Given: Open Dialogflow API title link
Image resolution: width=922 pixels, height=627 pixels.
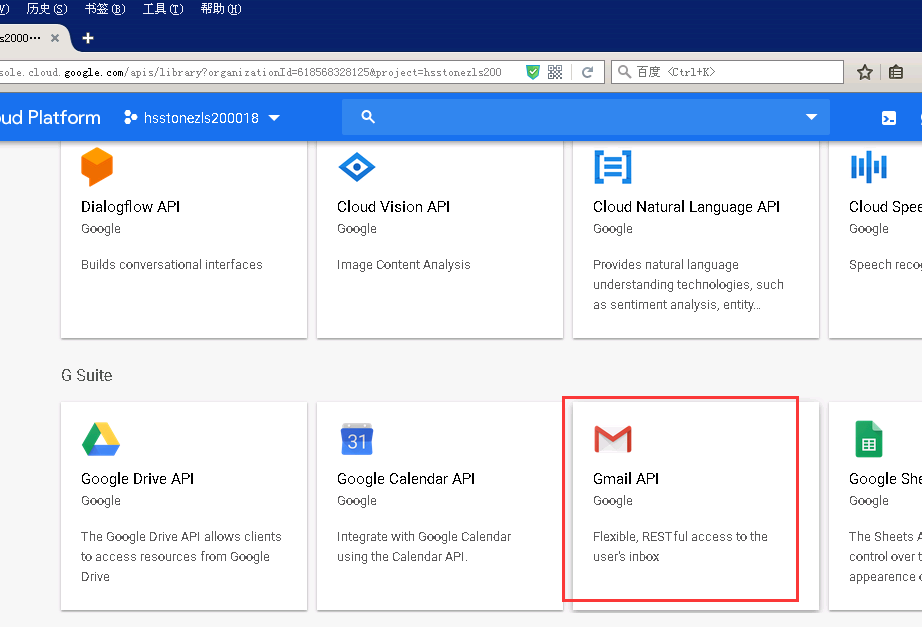Looking at the screenshot, I should 131,207.
